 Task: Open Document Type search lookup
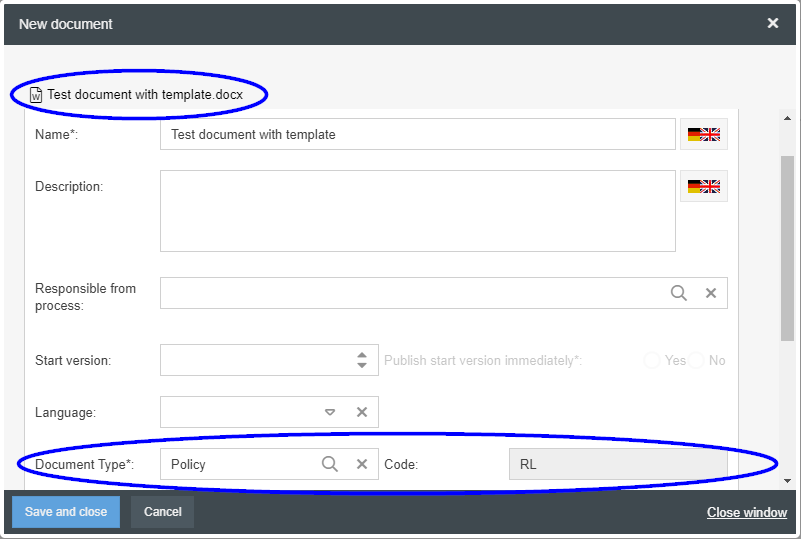tap(330, 464)
